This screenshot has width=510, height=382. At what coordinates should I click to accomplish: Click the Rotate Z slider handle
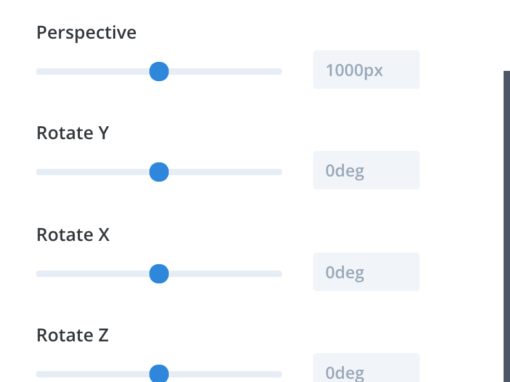point(159,373)
